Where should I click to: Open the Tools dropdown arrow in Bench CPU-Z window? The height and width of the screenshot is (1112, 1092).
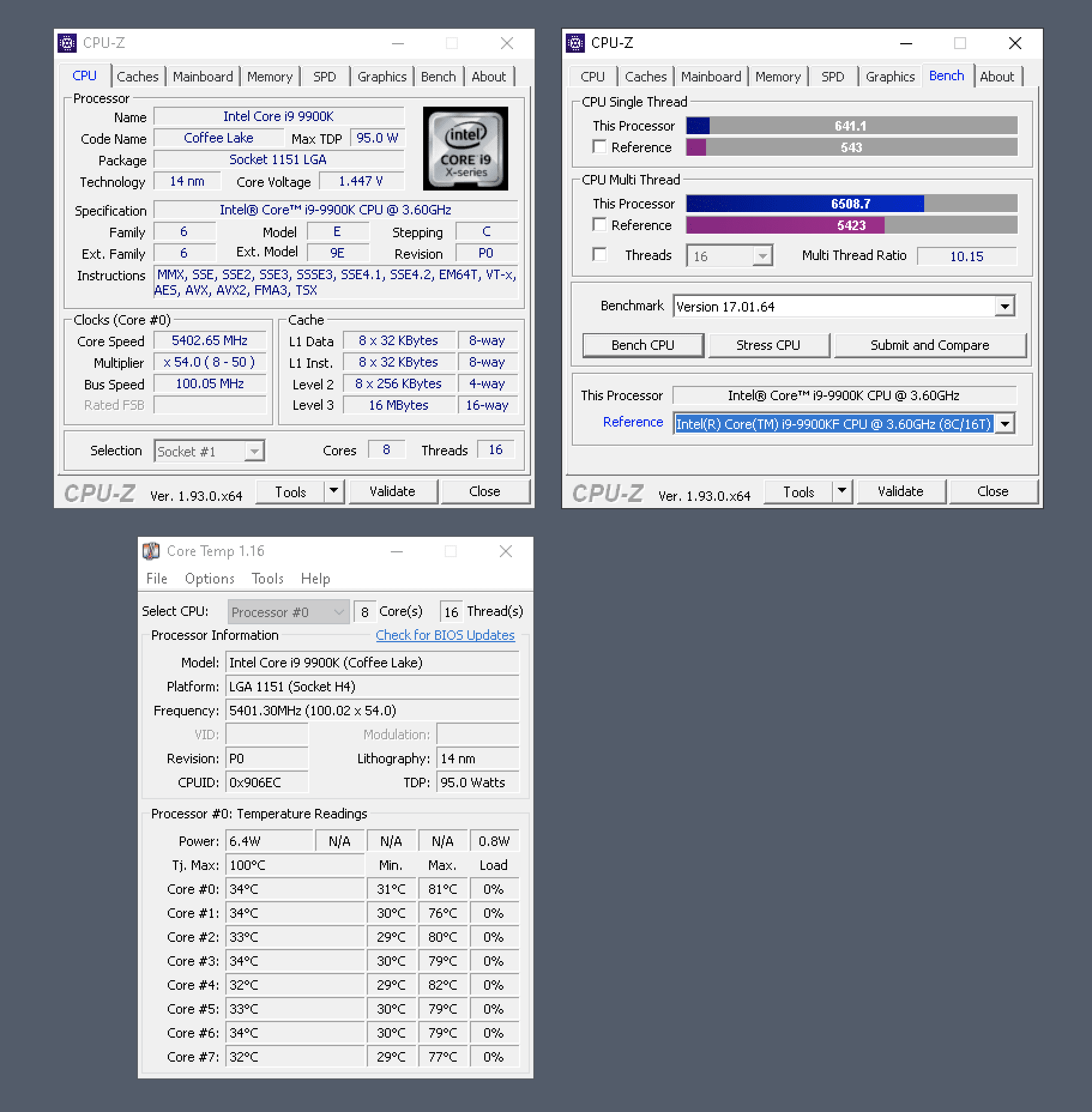click(x=843, y=491)
